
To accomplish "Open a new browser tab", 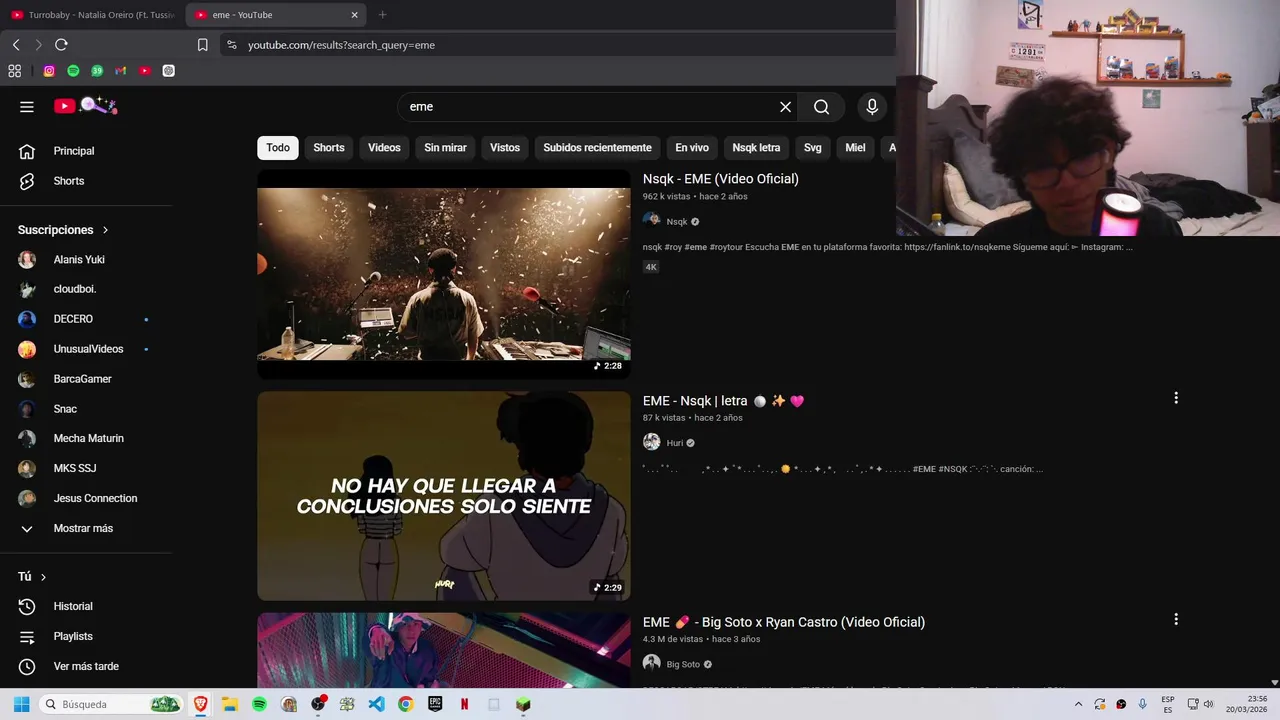I will [x=382, y=15].
